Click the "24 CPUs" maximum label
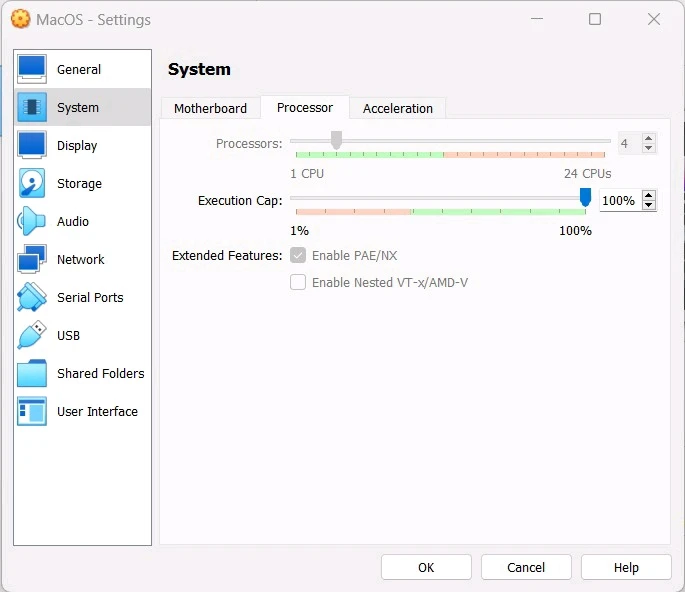 click(x=588, y=173)
